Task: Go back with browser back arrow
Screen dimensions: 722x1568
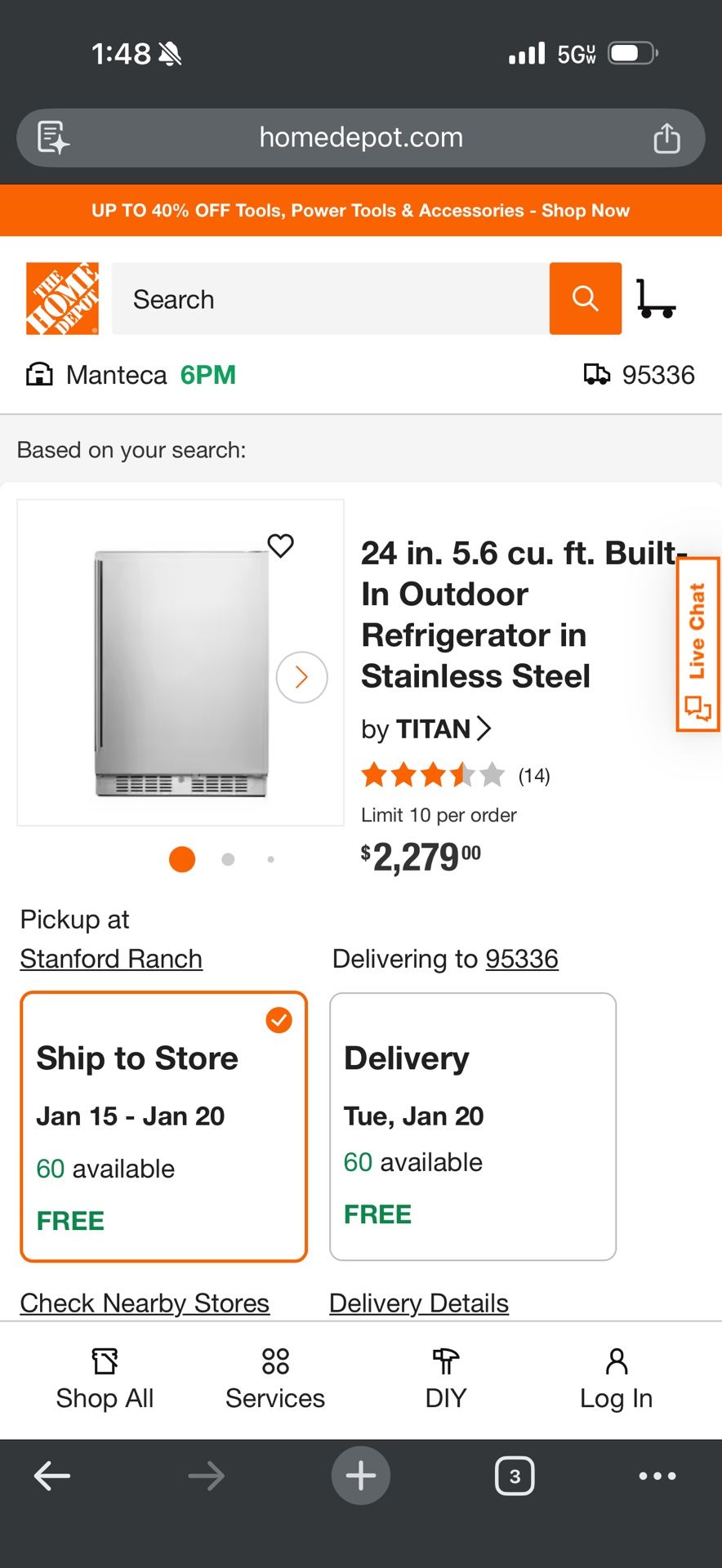Action: [52, 1476]
